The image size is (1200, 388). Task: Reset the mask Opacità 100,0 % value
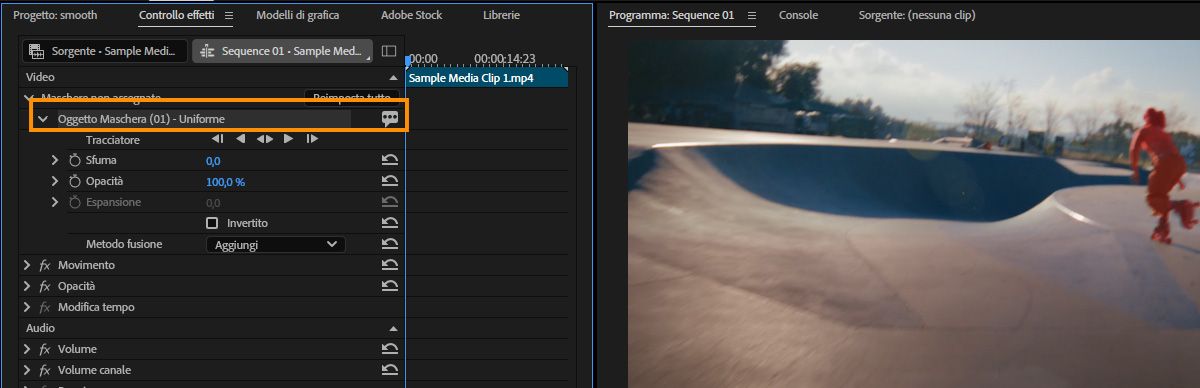click(390, 181)
